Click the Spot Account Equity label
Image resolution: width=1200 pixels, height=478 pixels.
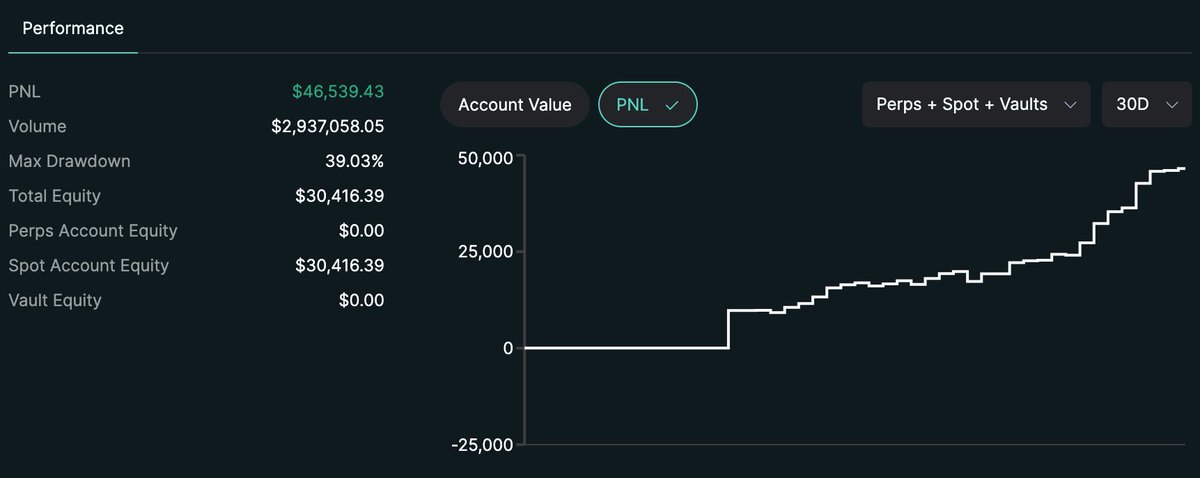pyautogui.click(x=88, y=266)
